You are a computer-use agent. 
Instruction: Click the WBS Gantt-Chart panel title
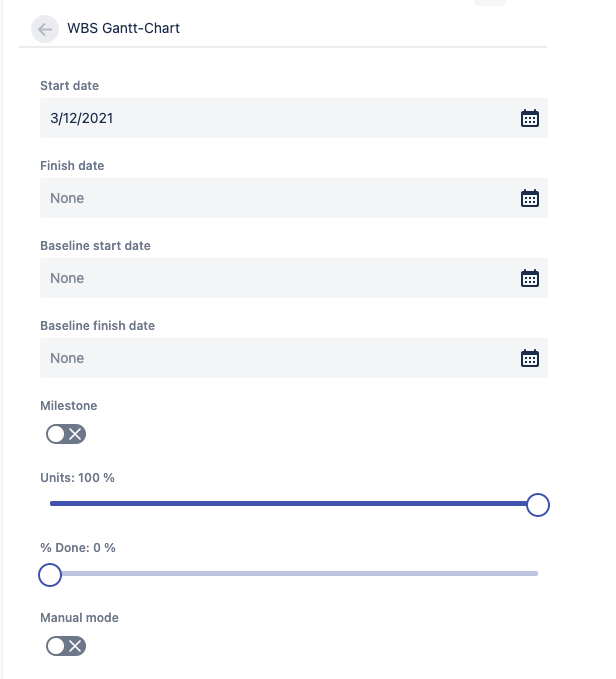pos(123,29)
